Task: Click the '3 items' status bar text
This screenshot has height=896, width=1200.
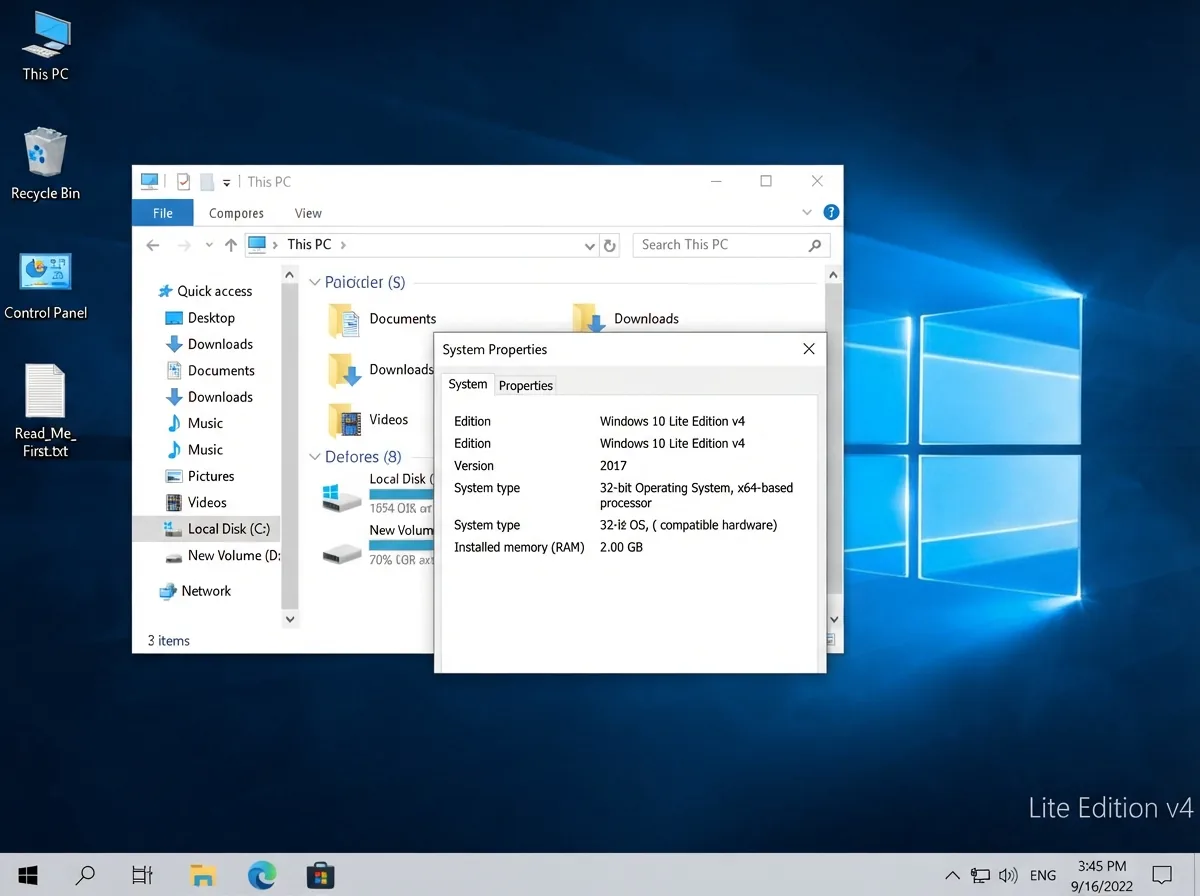Action: (x=168, y=641)
